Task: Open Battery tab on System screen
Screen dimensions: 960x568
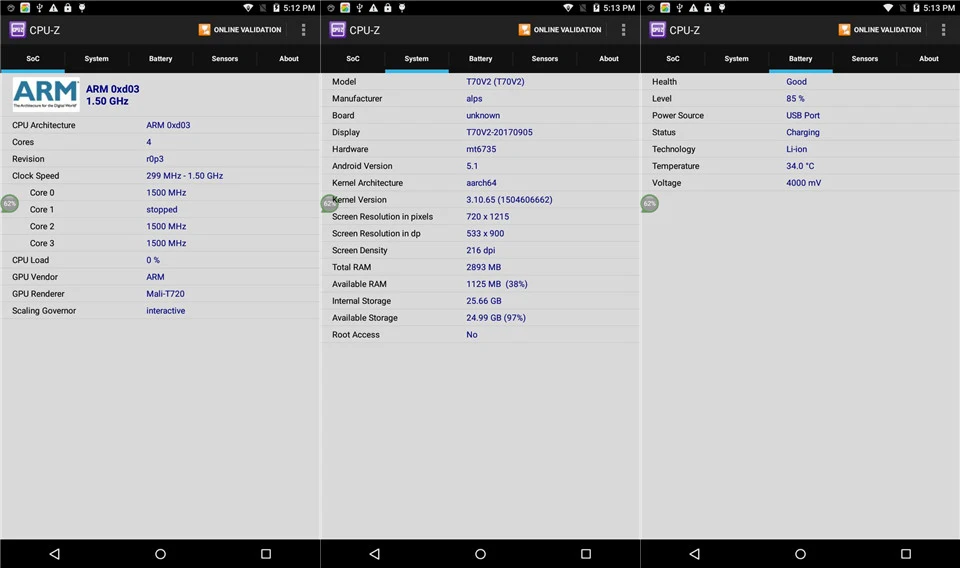Action: click(x=481, y=59)
